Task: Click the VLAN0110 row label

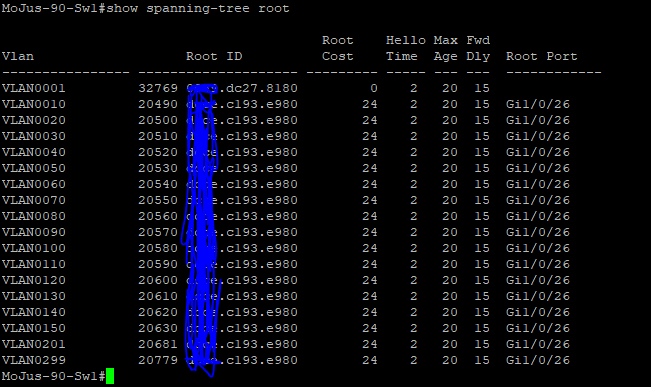Action: (x=34, y=264)
